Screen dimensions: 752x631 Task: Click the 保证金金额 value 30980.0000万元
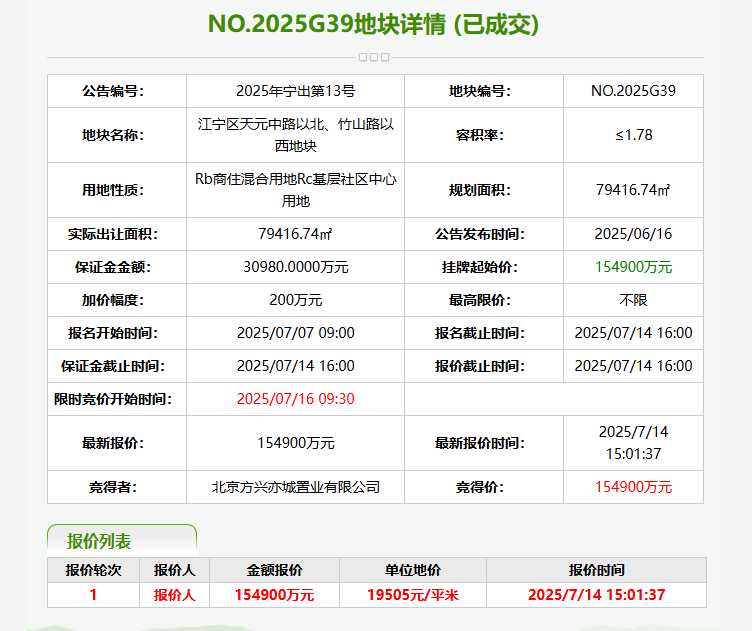tap(295, 267)
